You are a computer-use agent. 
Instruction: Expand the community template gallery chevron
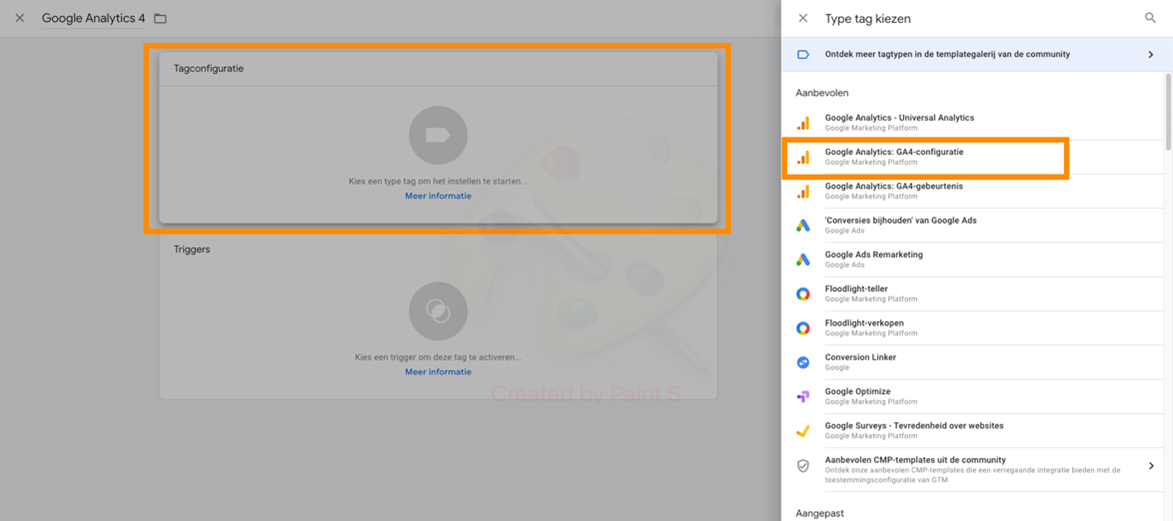pos(1151,55)
